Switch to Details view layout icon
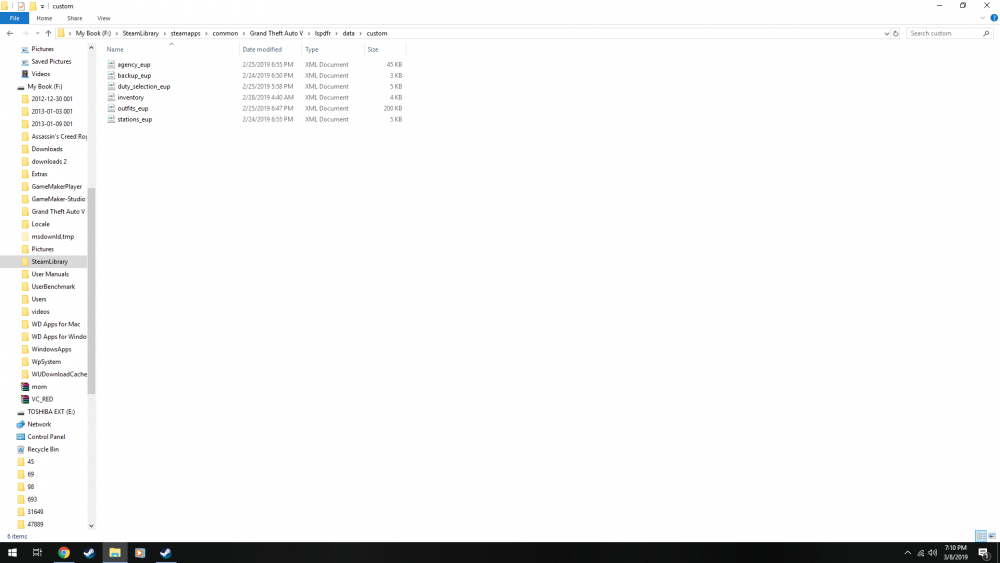Viewport: 1000px width, 563px height. [x=981, y=536]
